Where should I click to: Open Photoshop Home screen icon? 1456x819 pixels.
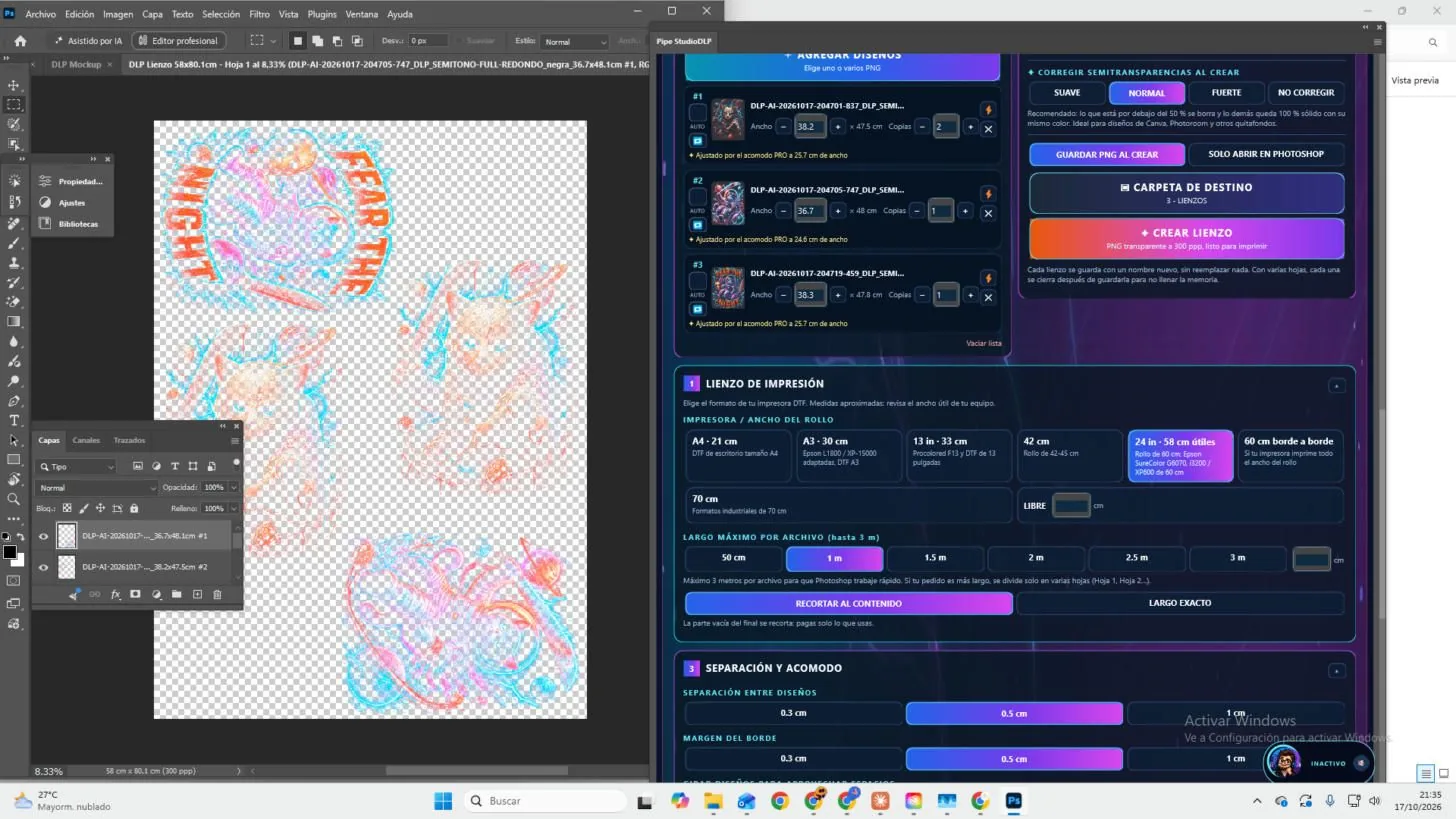click(x=20, y=41)
